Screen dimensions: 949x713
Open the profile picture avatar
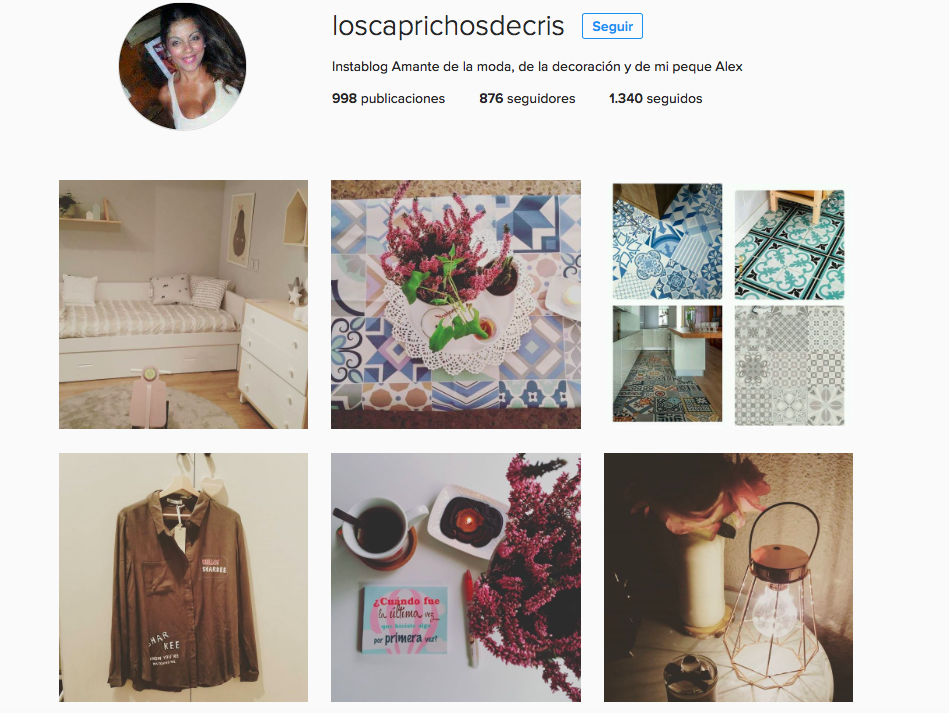[x=182, y=67]
